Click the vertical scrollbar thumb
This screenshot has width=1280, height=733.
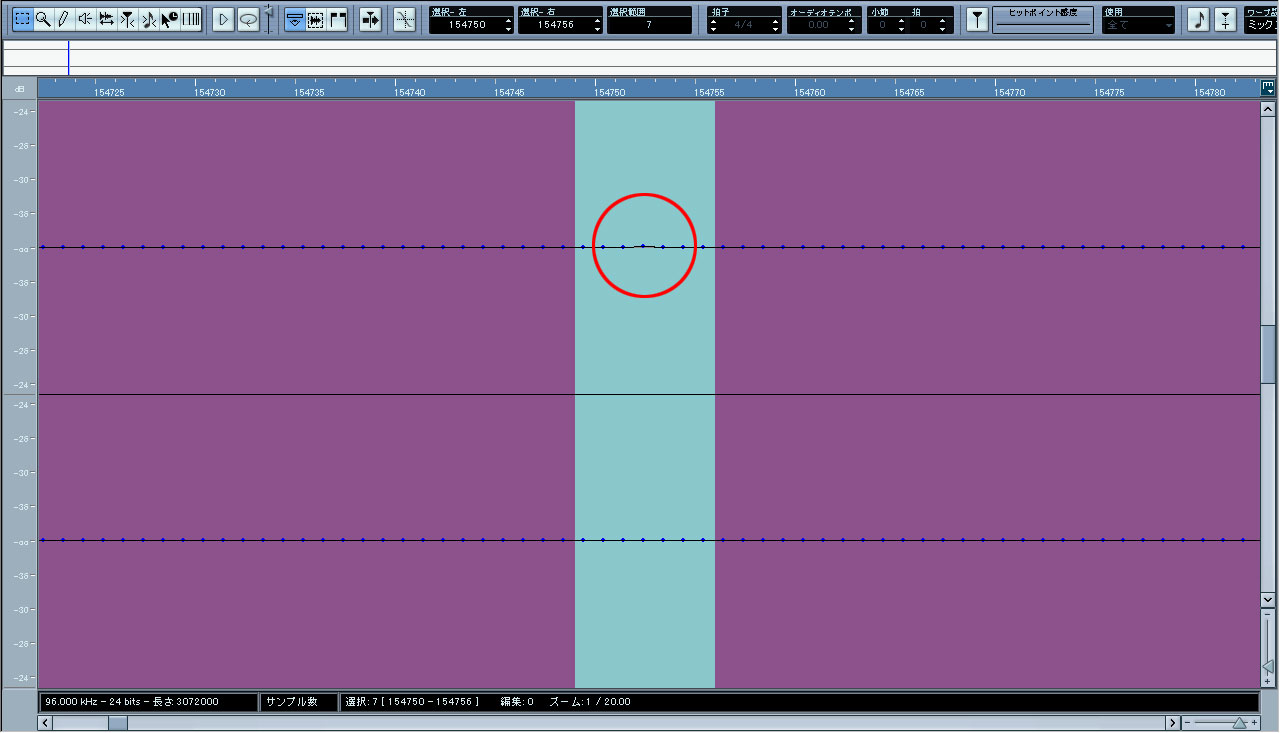[1268, 354]
